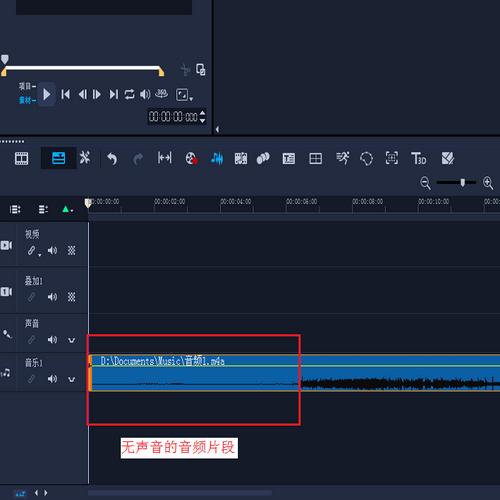Increase timecode with up arrow
Image resolution: width=500 pixels, height=500 pixels.
point(202,113)
